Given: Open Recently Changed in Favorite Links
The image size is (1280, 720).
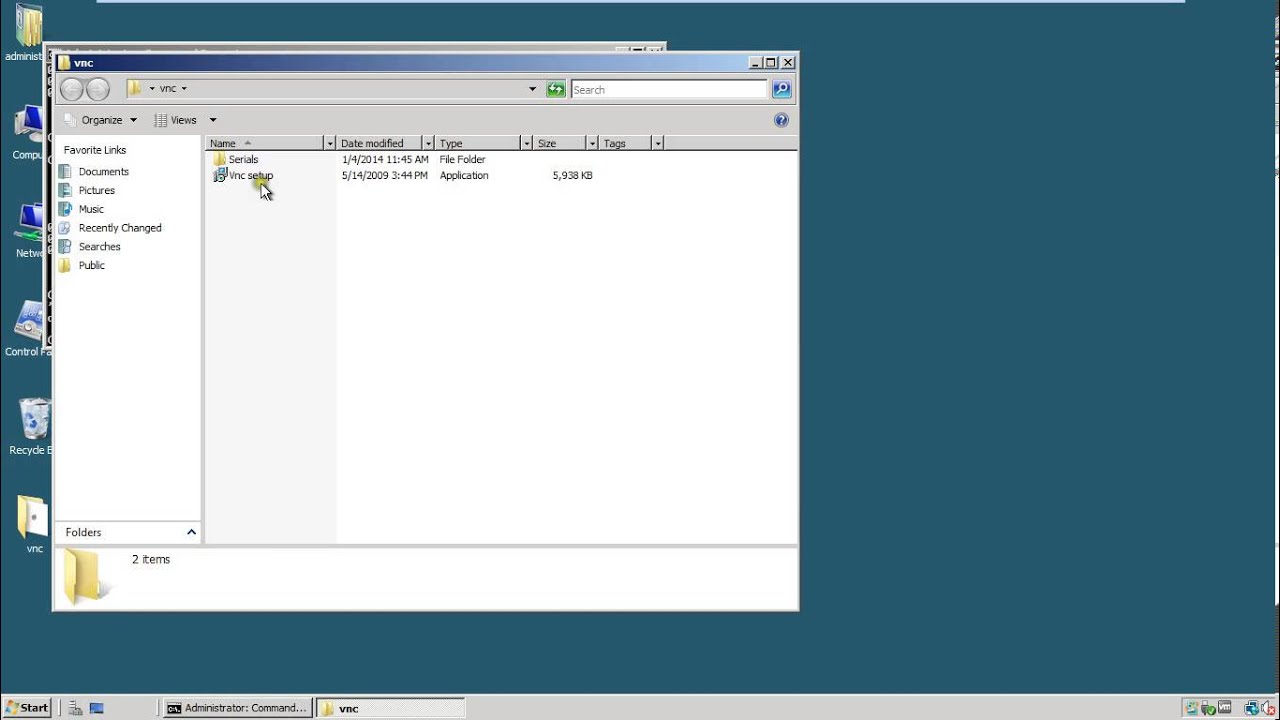Looking at the screenshot, I should point(120,228).
